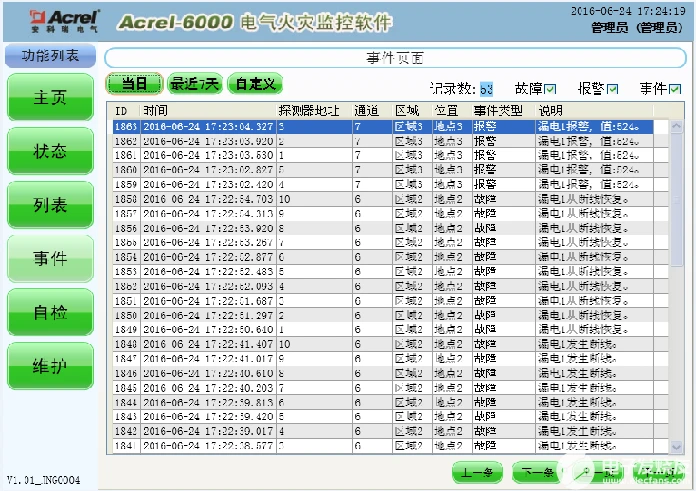Uncheck the 报警 alarm filter

[x=613, y=89]
